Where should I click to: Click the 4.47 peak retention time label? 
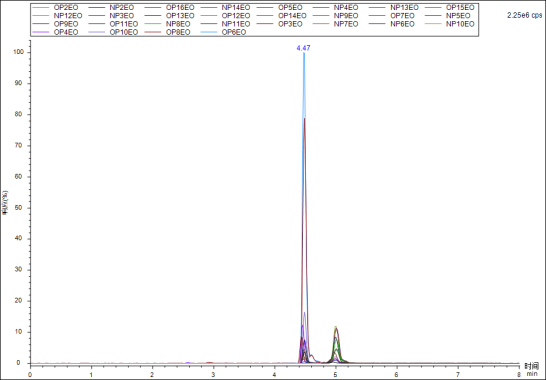pyautogui.click(x=303, y=48)
